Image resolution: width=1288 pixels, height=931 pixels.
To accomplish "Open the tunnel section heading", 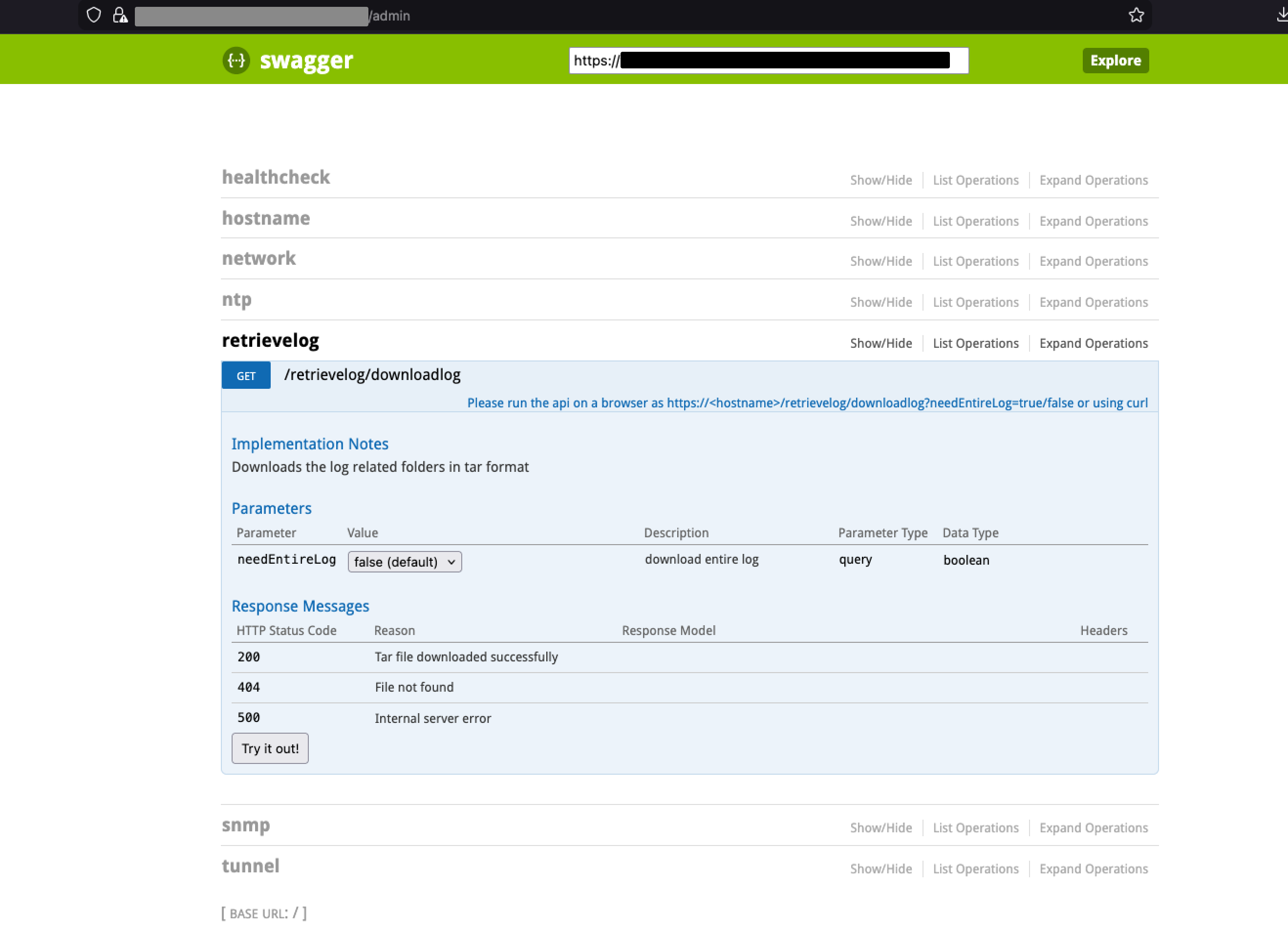I will 251,866.
